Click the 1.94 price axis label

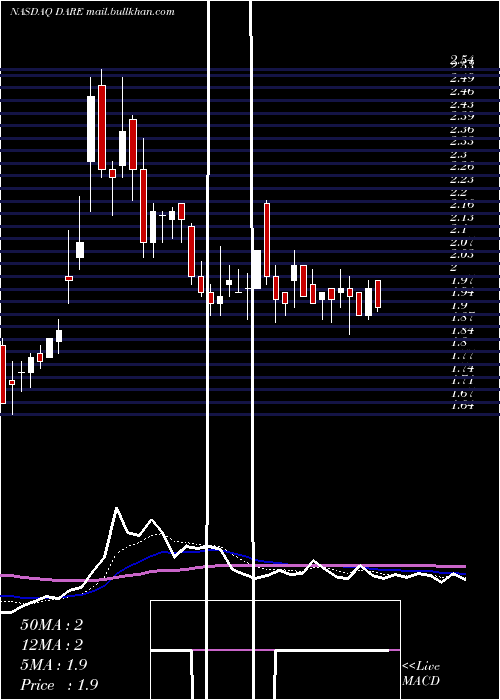pyautogui.click(x=462, y=293)
